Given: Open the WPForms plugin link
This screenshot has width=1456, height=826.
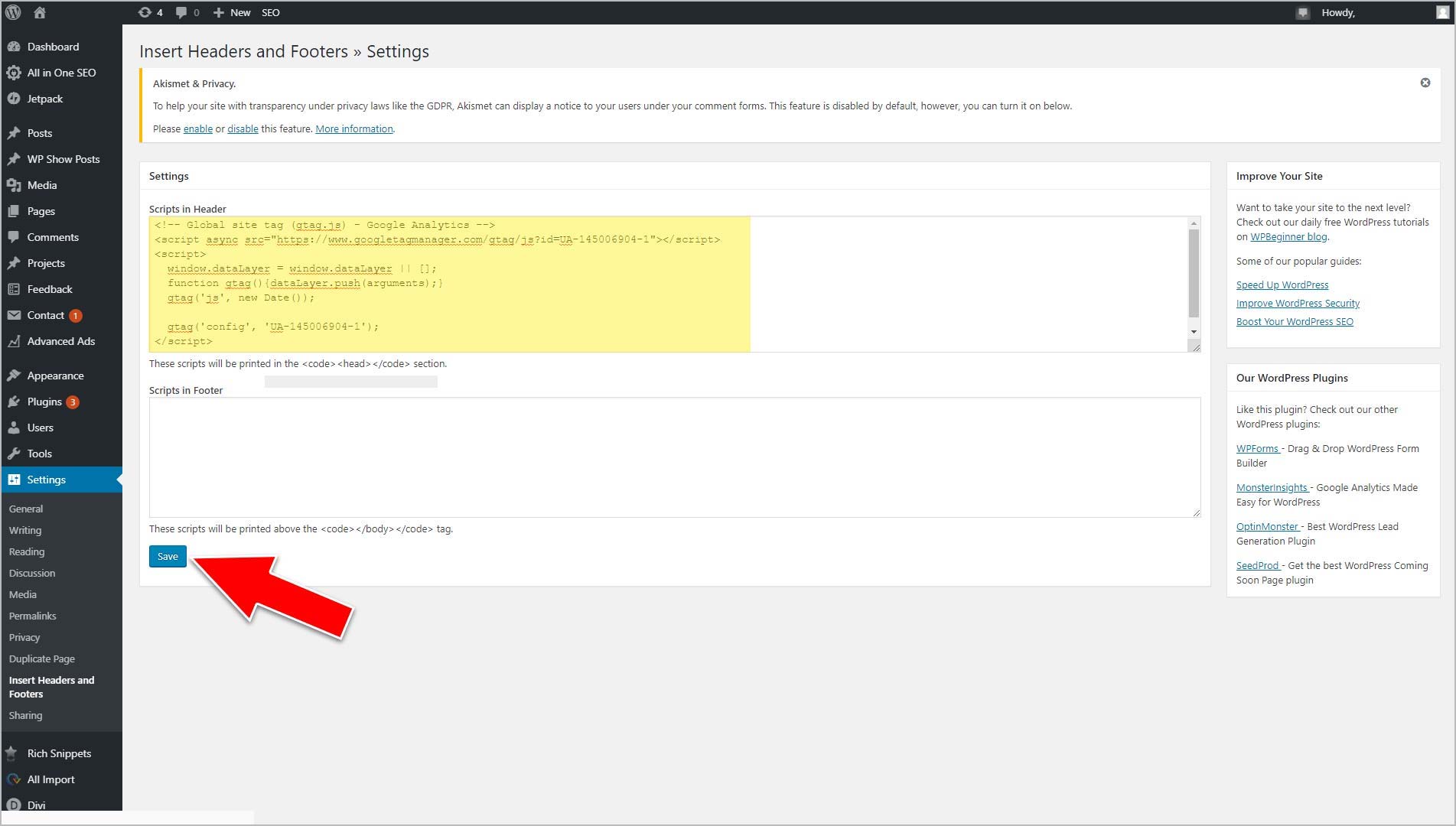Looking at the screenshot, I should click(x=1258, y=448).
